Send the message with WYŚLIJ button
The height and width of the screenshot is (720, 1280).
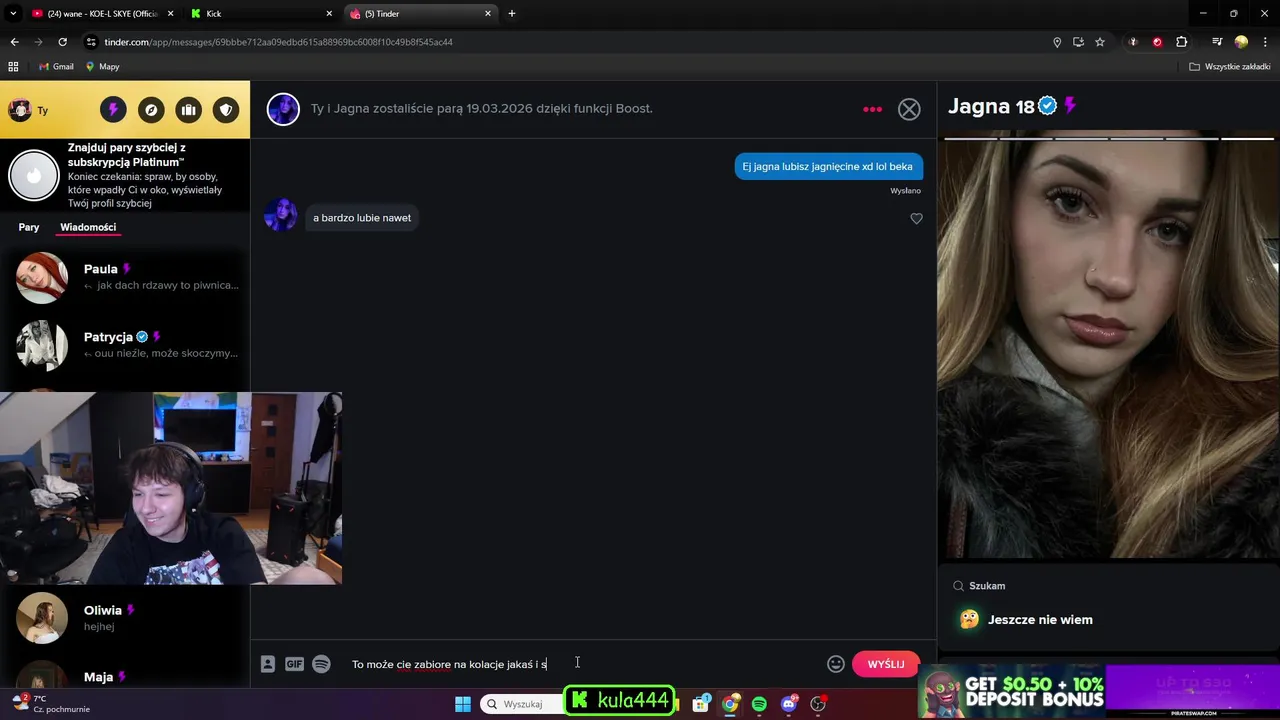(x=885, y=664)
